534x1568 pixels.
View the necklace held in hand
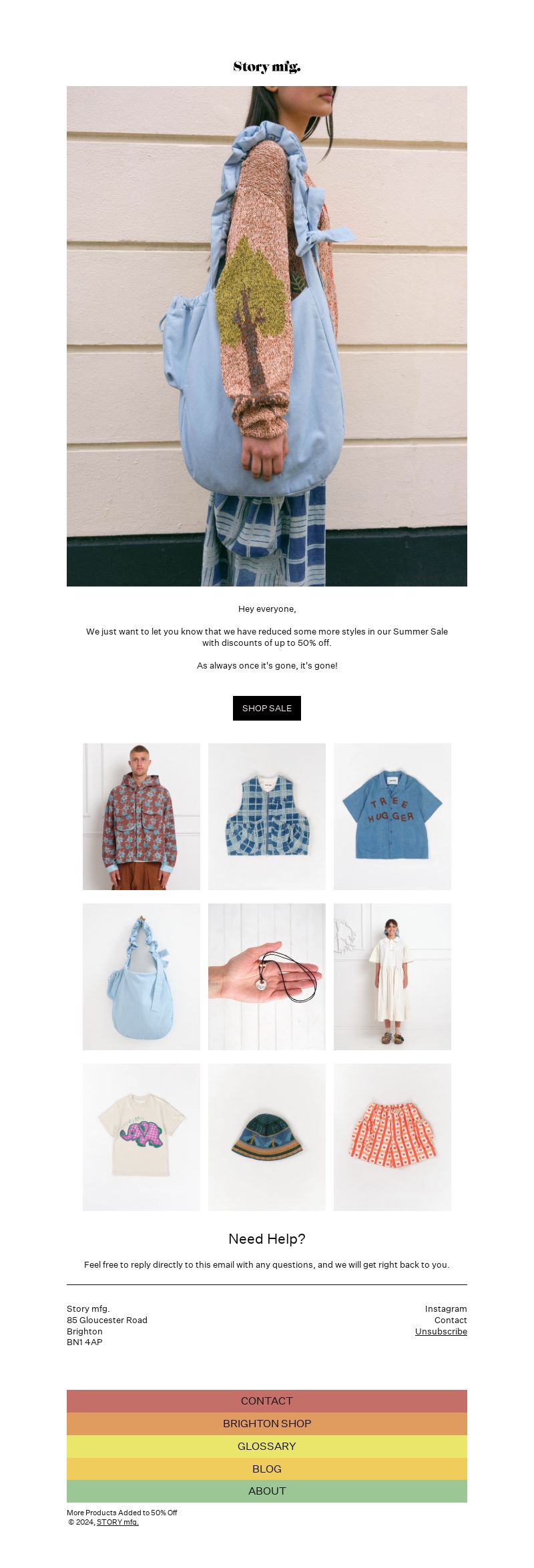pos(267,977)
